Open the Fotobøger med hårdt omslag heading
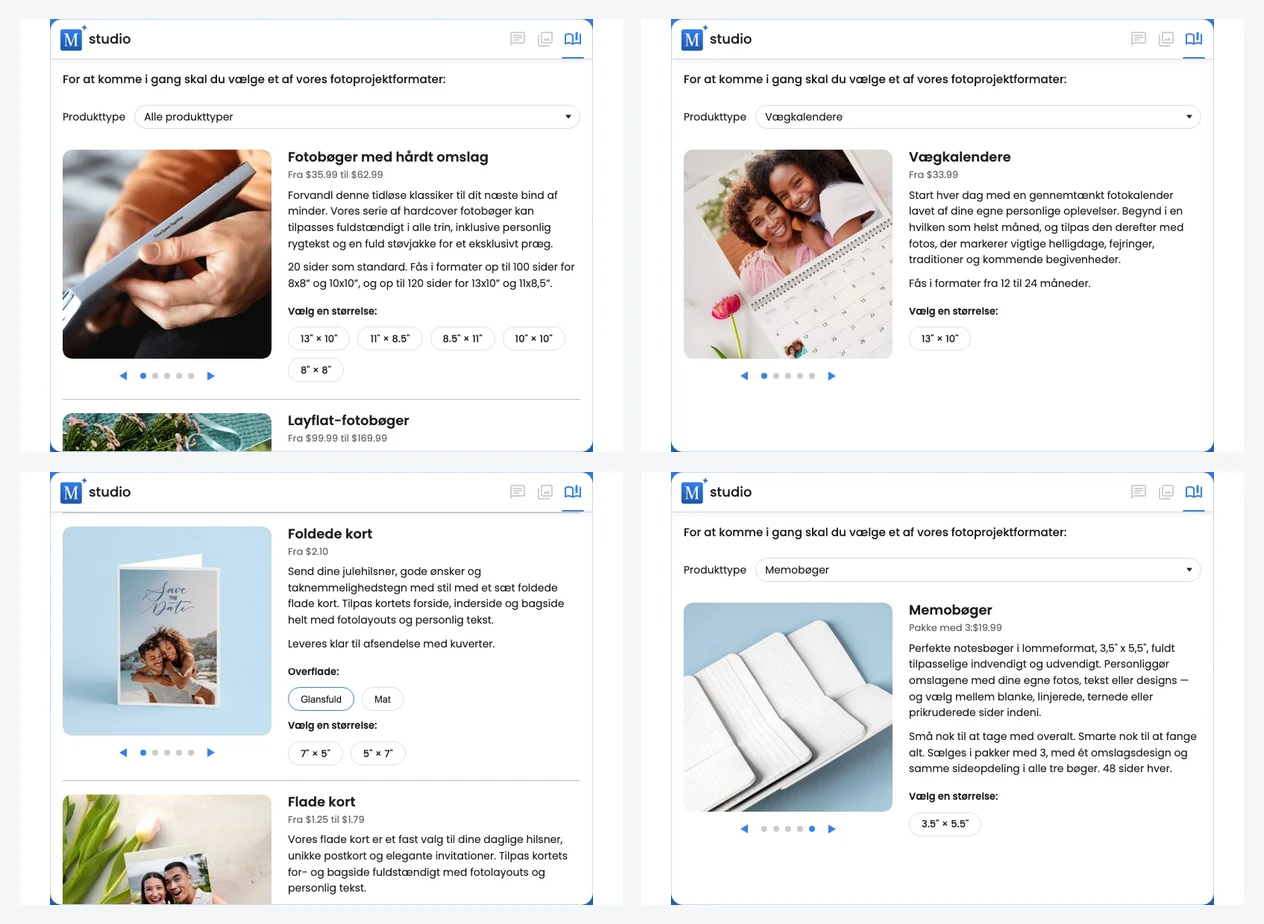This screenshot has height=924, width=1264. pos(388,157)
